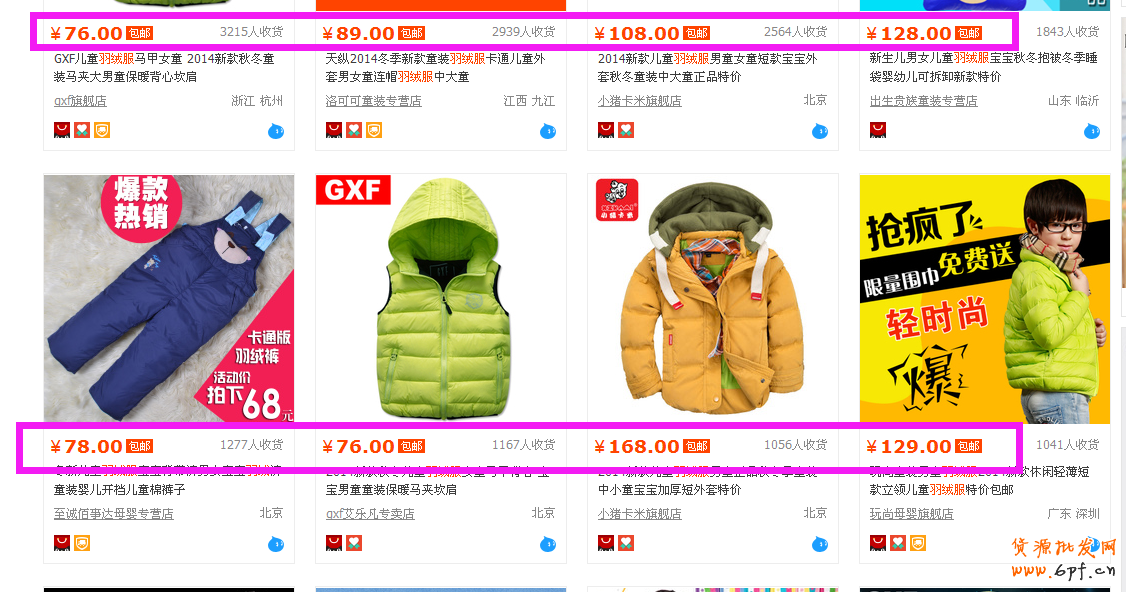This screenshot has height=592, width=1126.
Task: Open the 玩尚母婴旗舰店 store link
Action: tap(911, 514)
